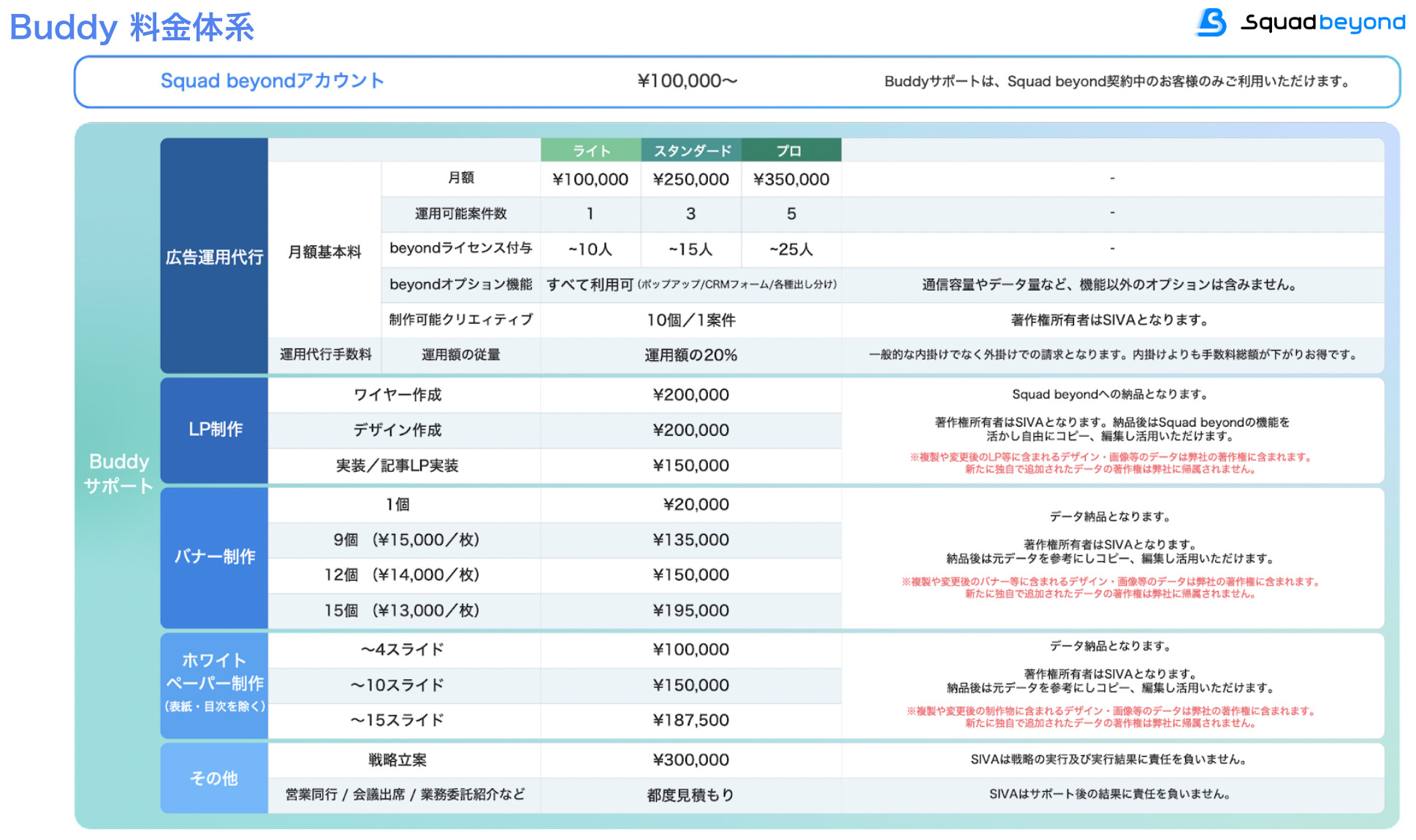Click the Buddy 料金体系 title

tap(132, 28)
